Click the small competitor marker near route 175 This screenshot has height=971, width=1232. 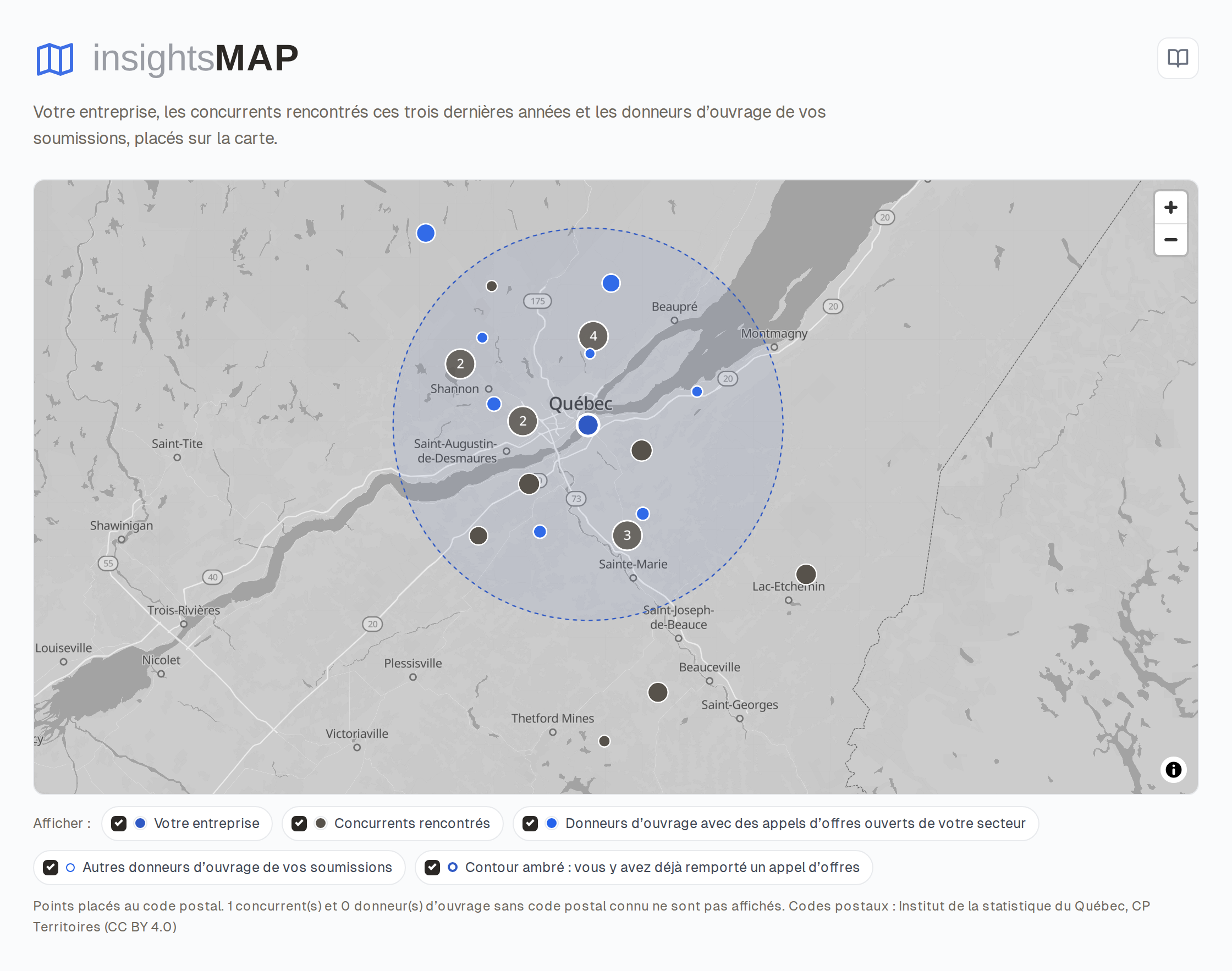click(491, 286)
